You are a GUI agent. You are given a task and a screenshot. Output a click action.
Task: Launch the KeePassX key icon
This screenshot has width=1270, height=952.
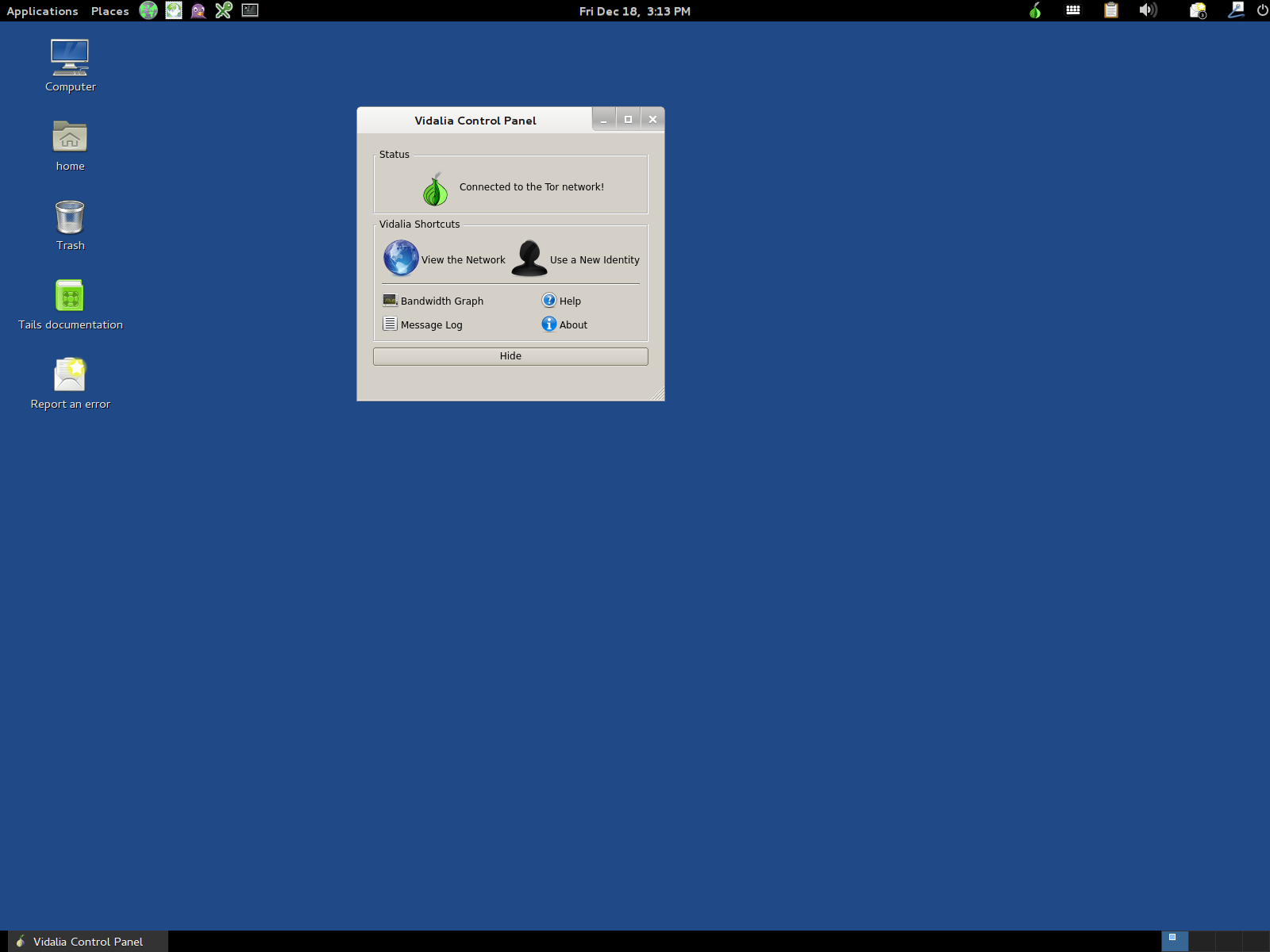click(x=224, y=10)
